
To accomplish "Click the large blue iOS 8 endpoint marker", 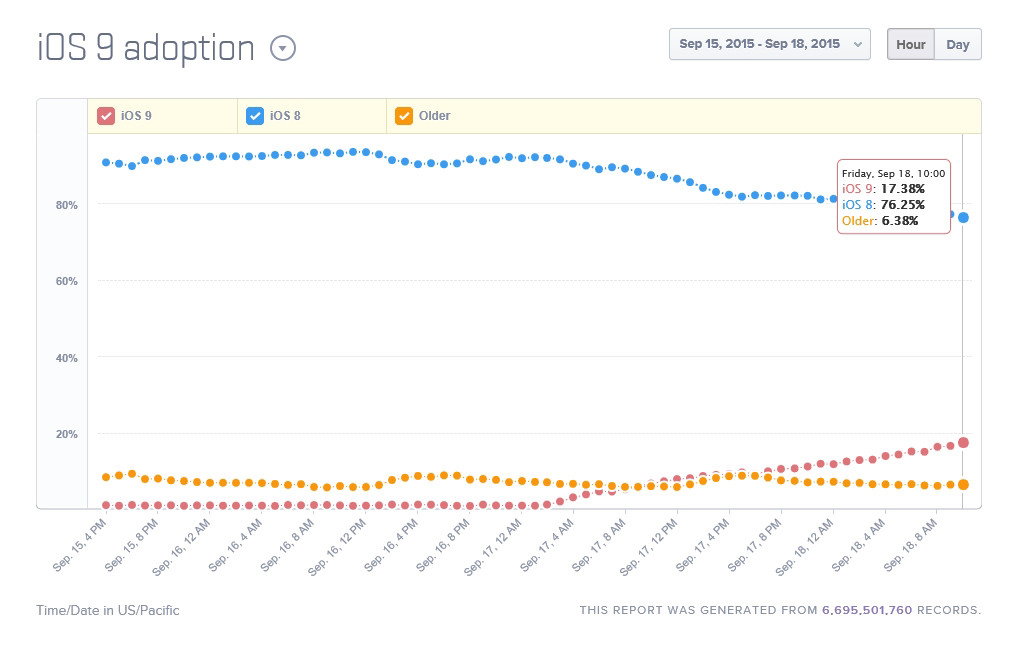I will coord(963,217).
